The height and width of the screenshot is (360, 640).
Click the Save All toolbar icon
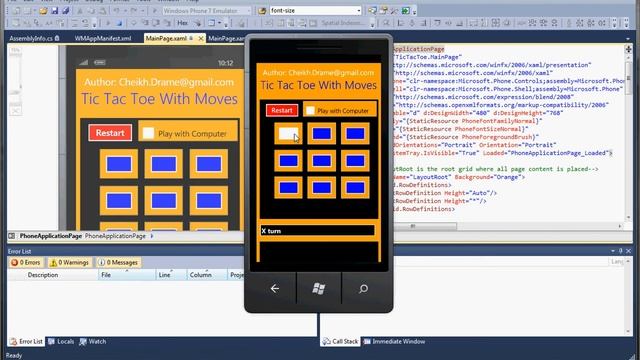click(x=65, y=11)
